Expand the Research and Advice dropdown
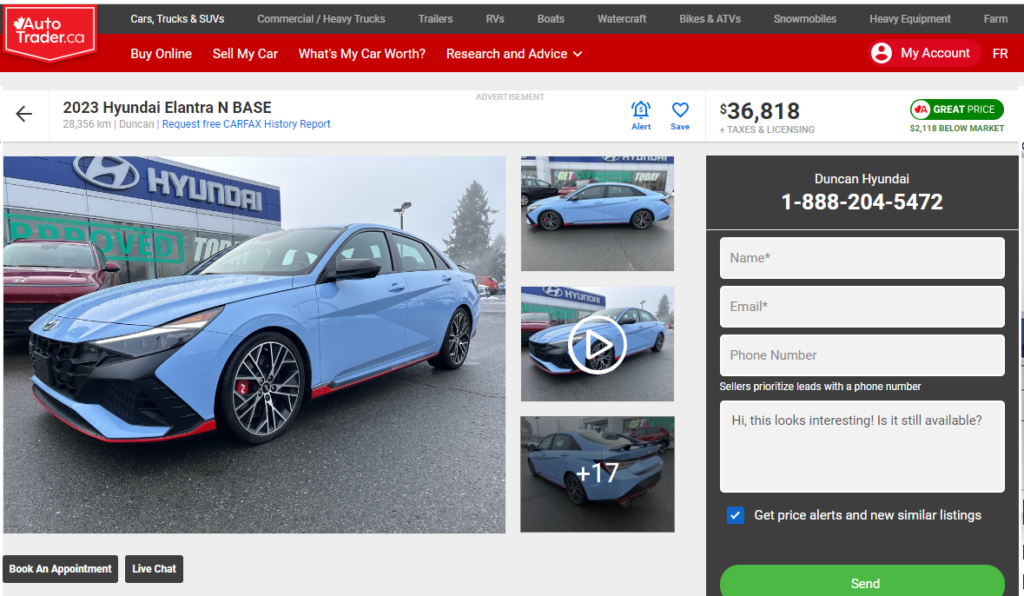 click(x=514, y=54)
